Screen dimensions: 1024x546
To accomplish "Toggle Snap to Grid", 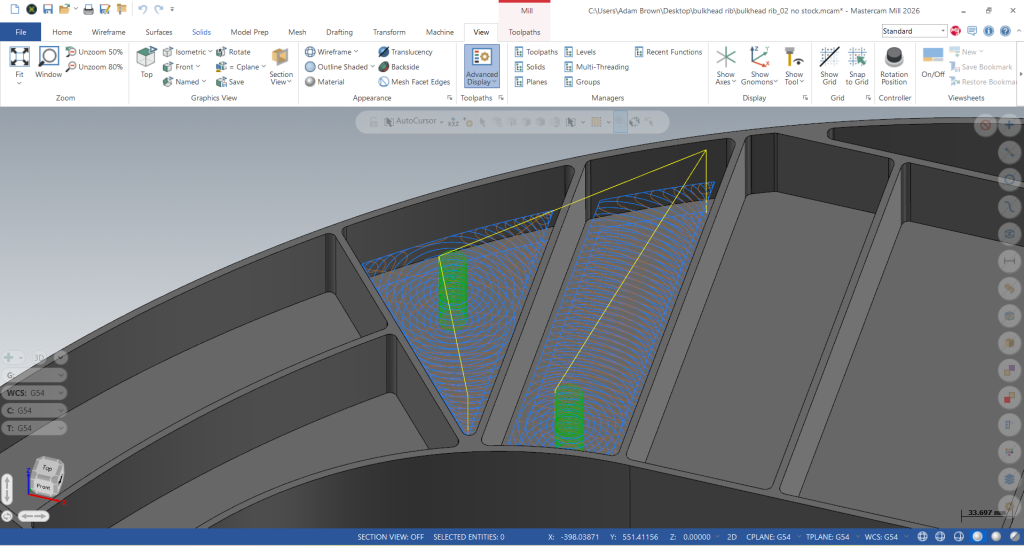I will point(857,66).
